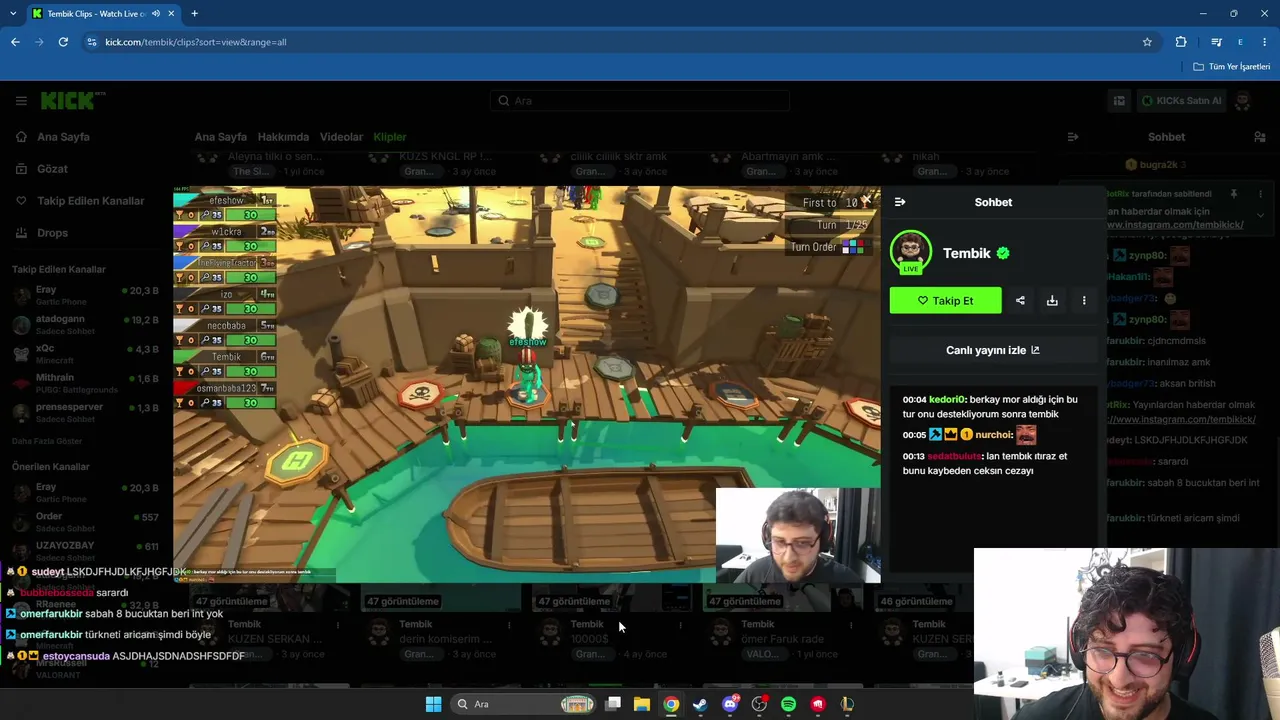
Task: Open the Chrome tab search dropdown arrow
Action: 14,14
